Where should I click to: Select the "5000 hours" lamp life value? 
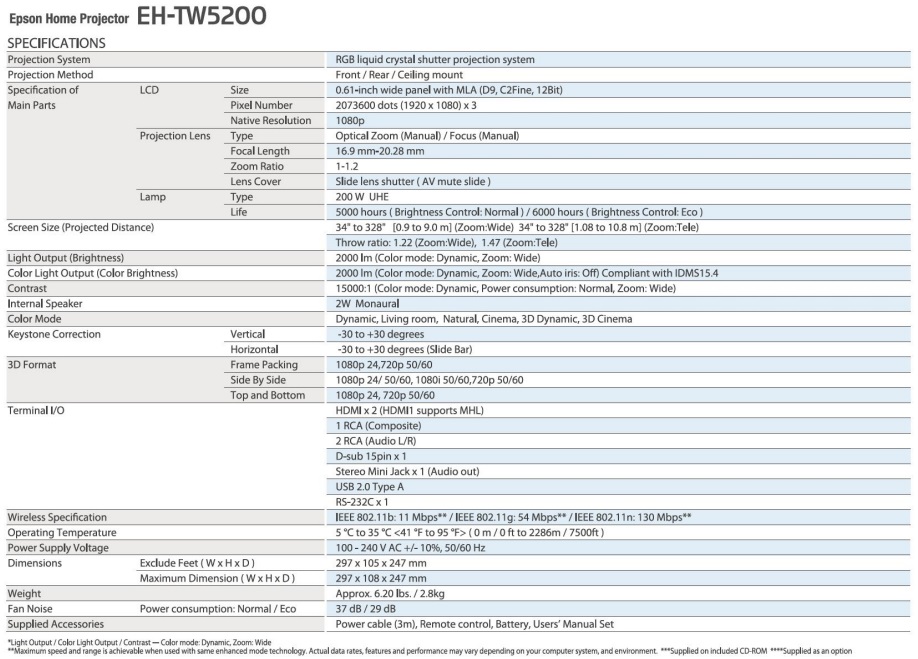coord(361,212)
